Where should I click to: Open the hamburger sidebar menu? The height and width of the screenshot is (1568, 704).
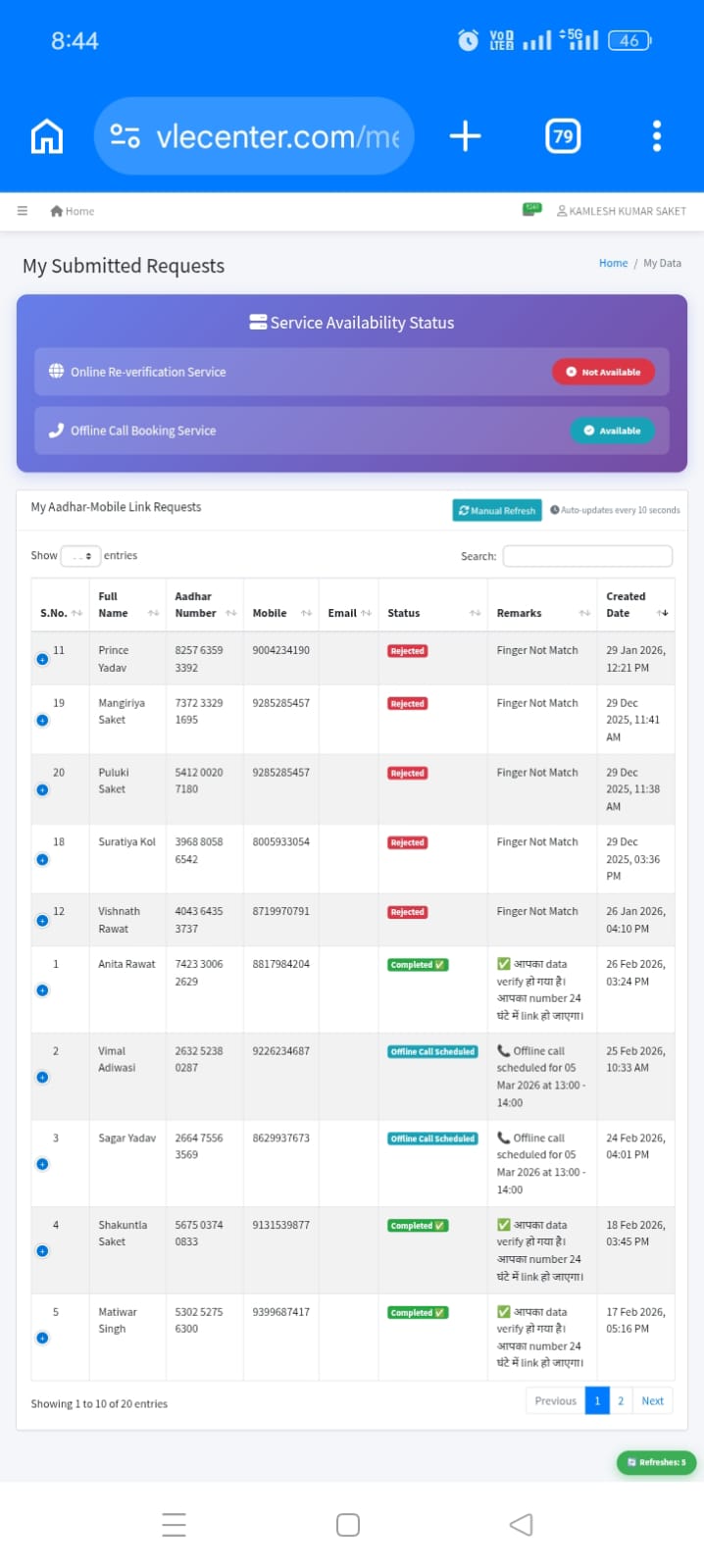coord(23,211)
